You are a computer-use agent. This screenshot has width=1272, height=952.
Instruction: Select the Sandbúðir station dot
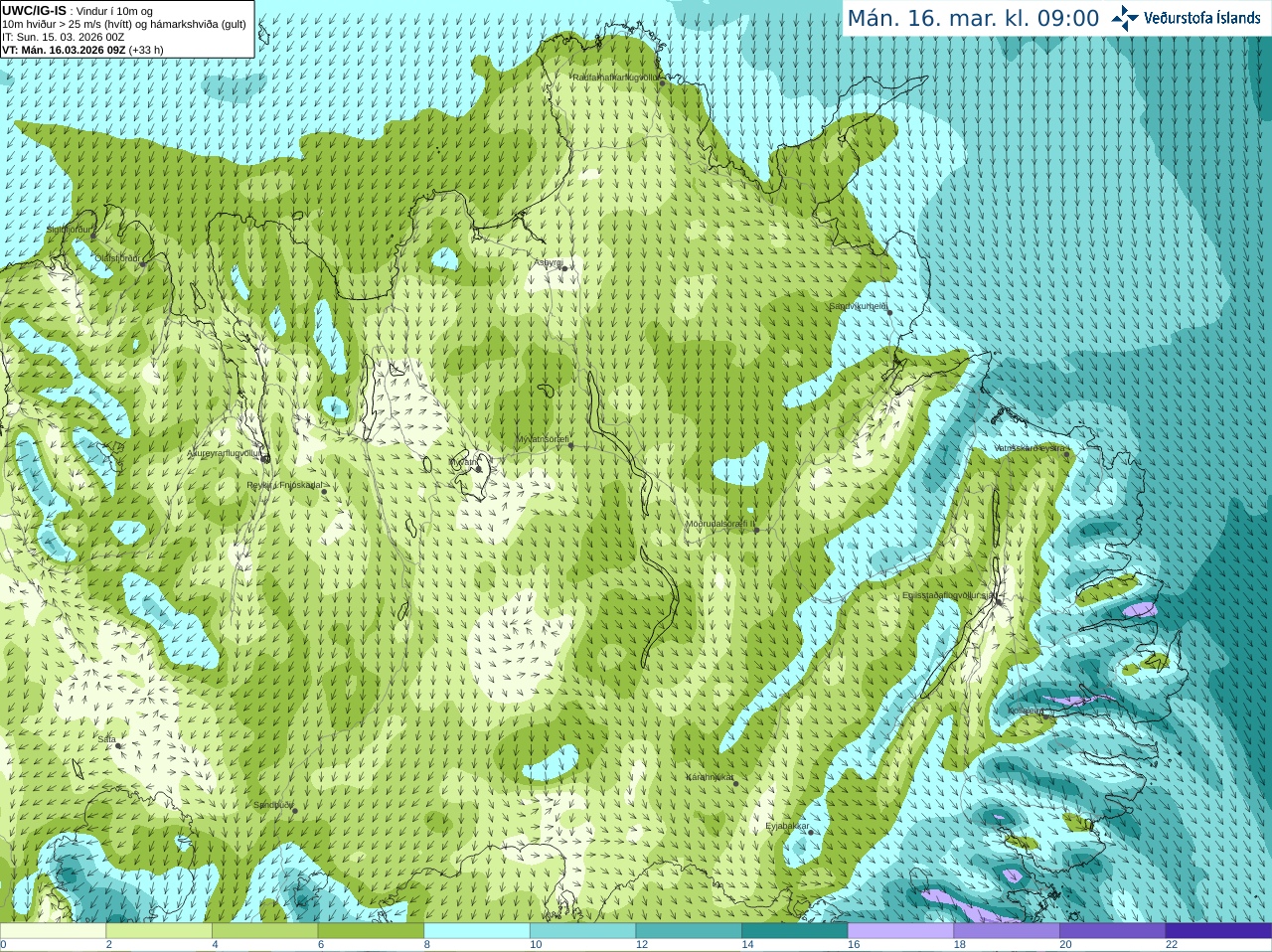click(x=294, y=811)
